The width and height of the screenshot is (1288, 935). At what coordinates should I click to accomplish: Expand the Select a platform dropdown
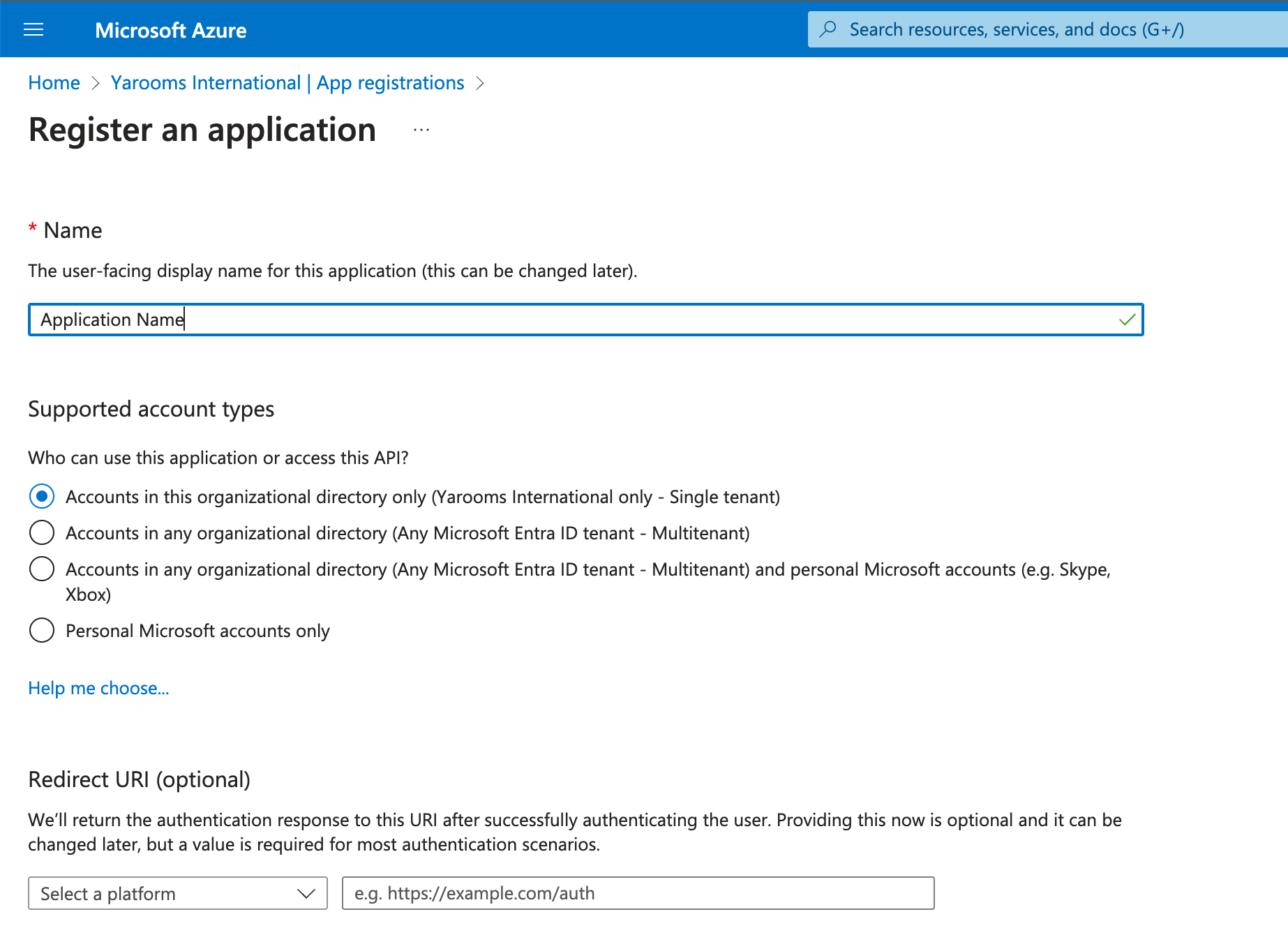click(177, 893)
